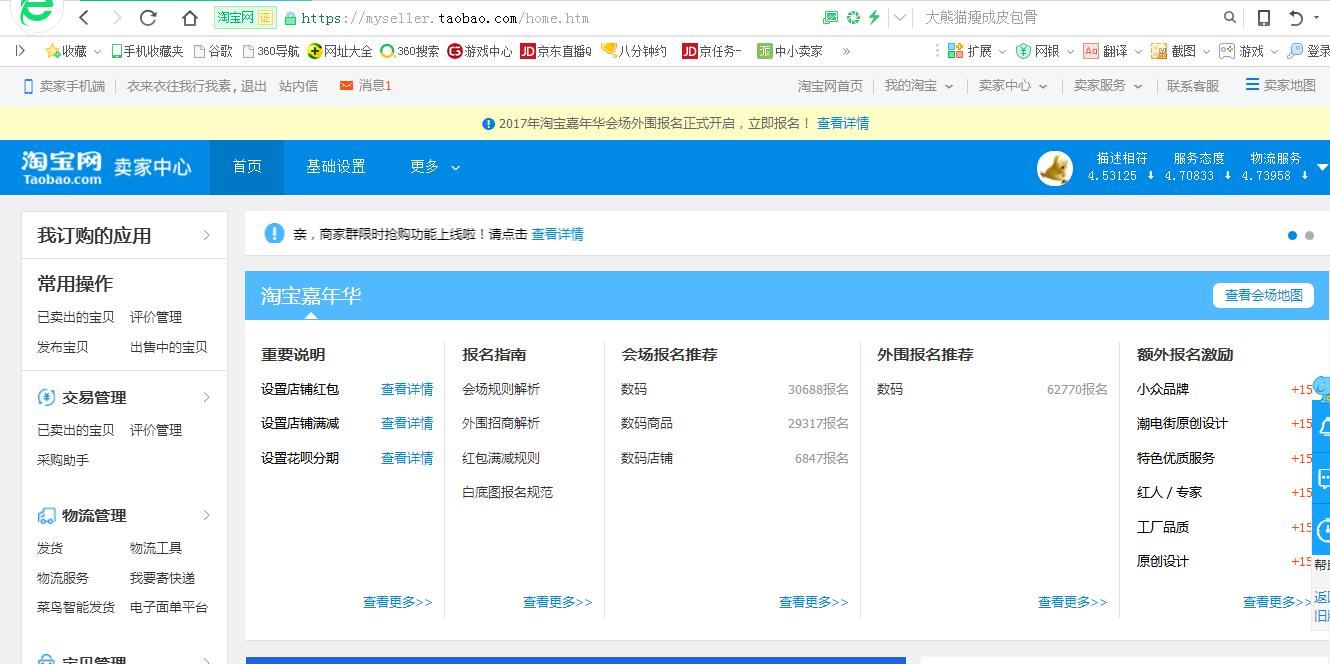This screenshot has height=664, width=1330.
Task: Open 消息 messages via the envelope icon
Action: 347,87
